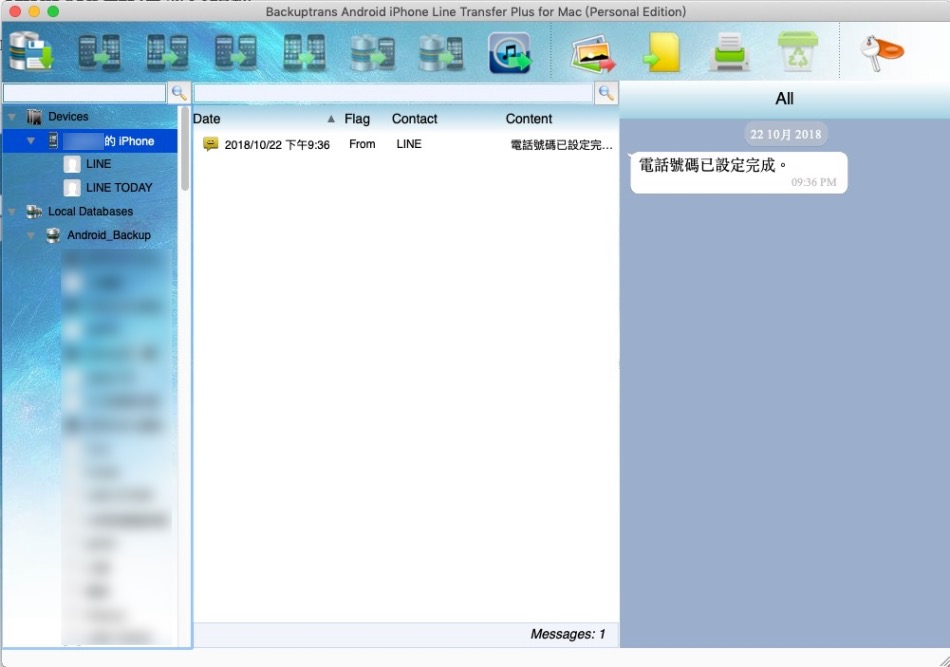Click the Android to iPhone transfer icon
Screen dimensions: 950x667
99,52
